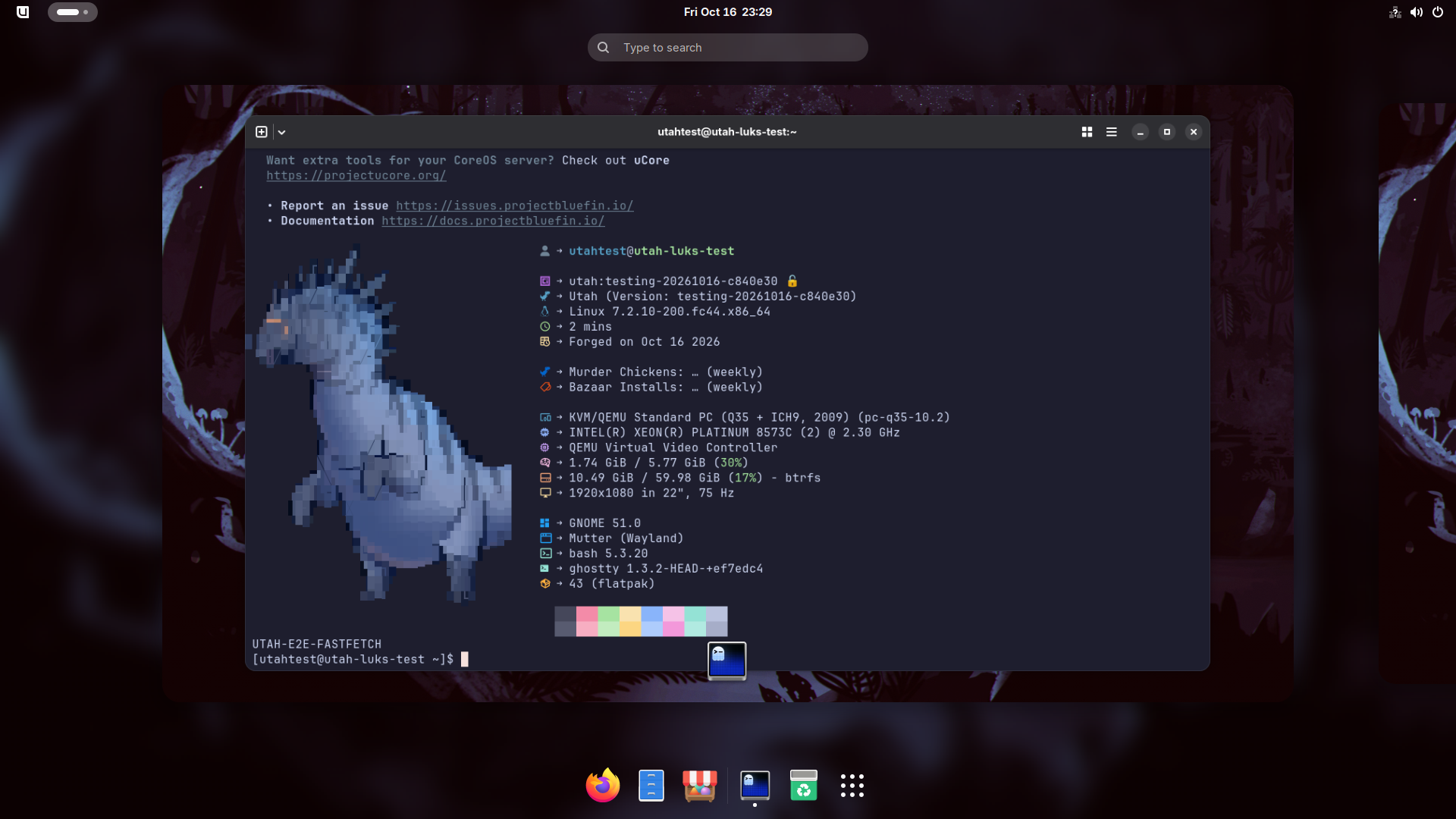Expand the new tab dropdown arrow
Viewport: 1456px width, 819px height.
281,132
